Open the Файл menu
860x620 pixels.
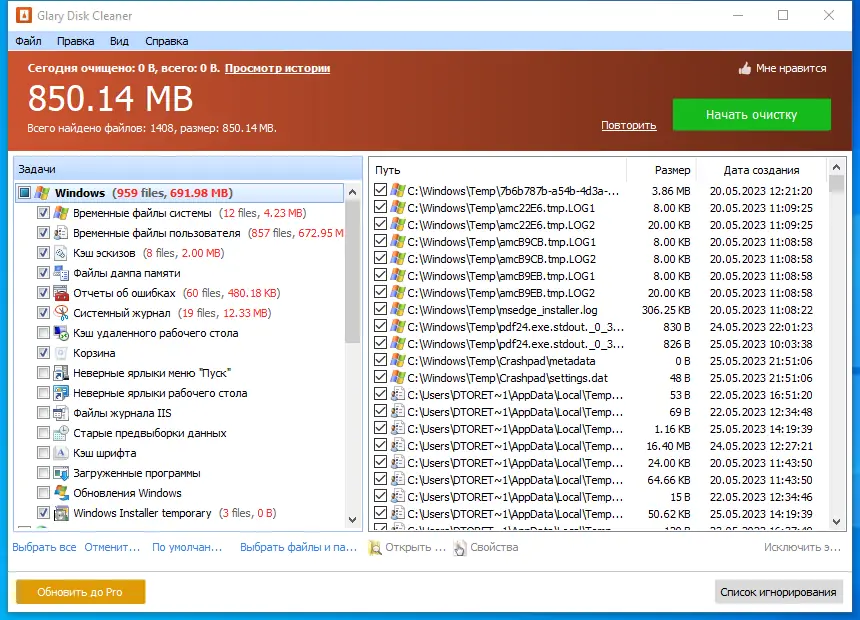(29, 41)
